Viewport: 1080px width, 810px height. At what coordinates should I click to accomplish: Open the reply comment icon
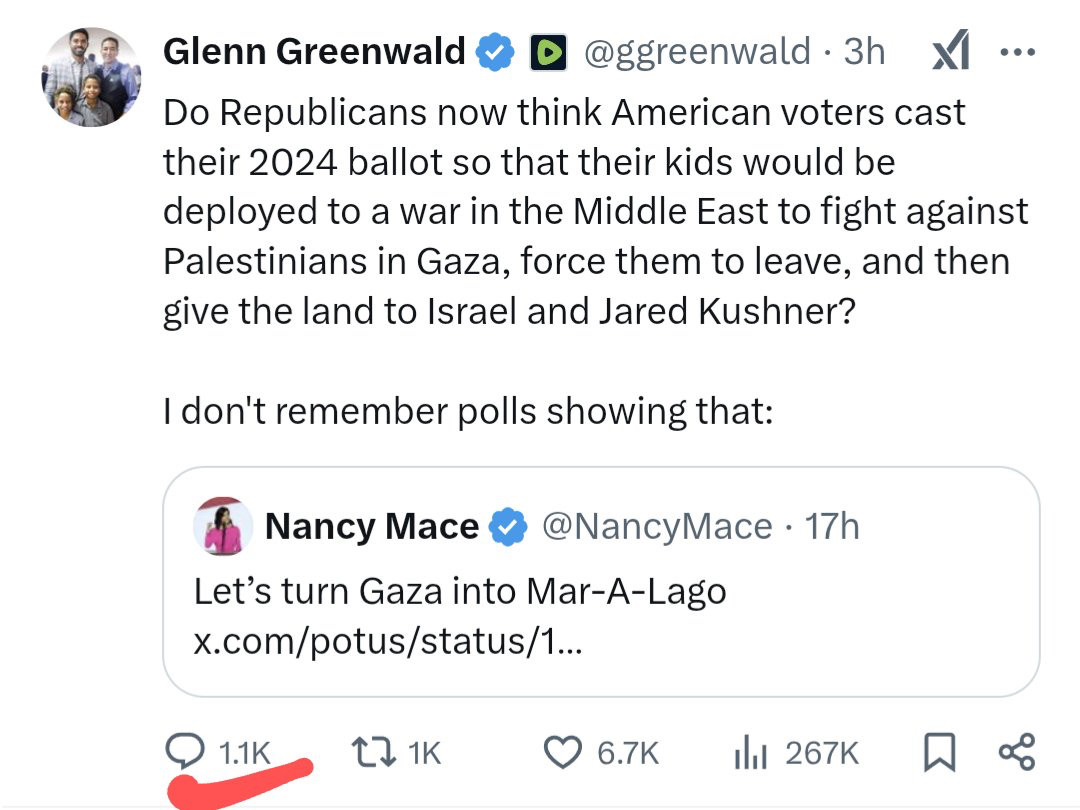[185, 751]
